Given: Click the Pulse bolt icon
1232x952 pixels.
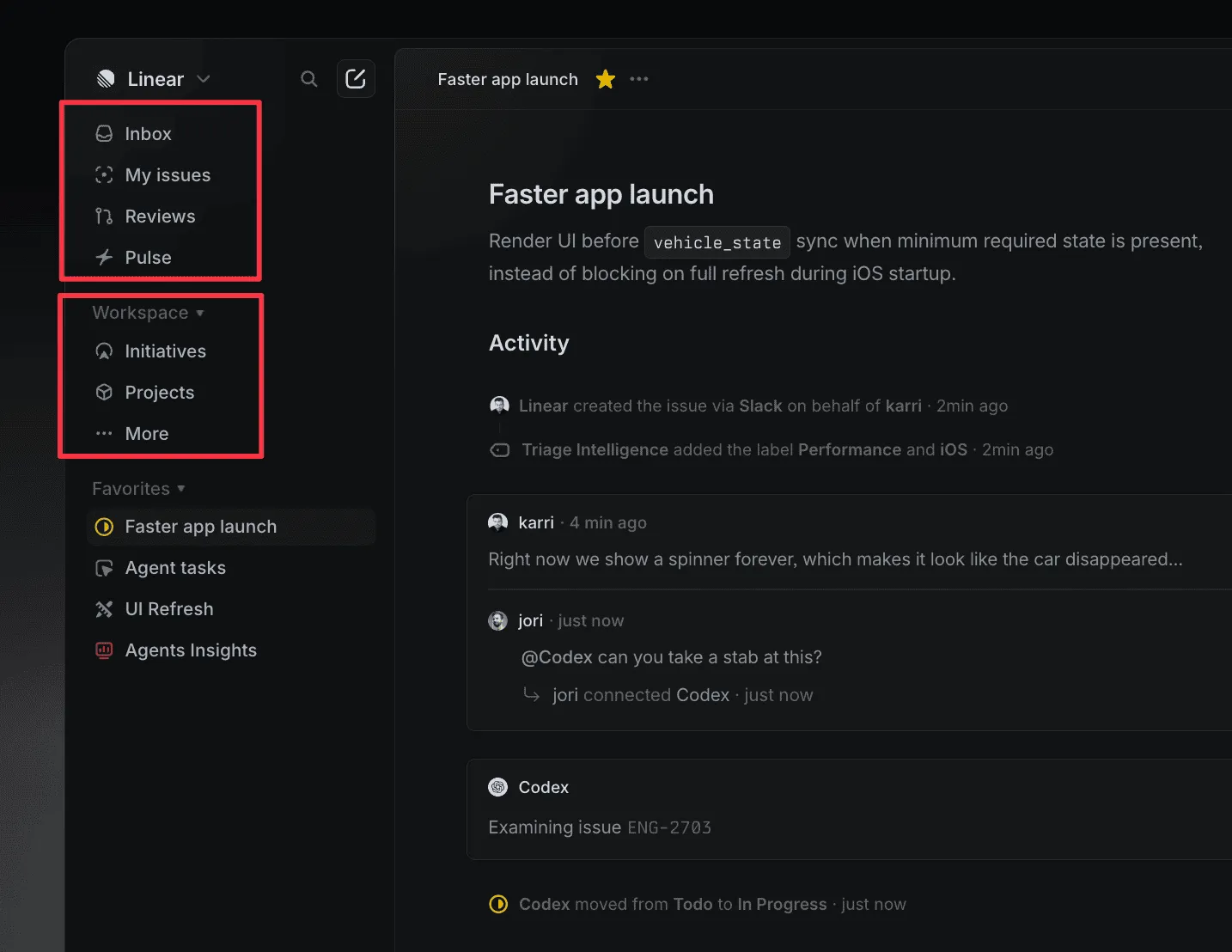Looking at the screenshot, I should (x=104, y=258).
